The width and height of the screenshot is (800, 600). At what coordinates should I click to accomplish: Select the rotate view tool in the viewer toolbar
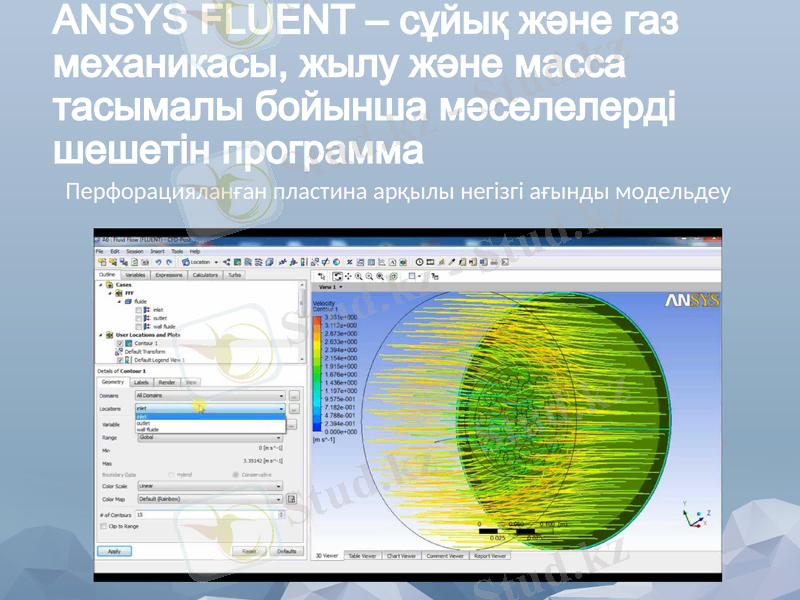[337, 275]
